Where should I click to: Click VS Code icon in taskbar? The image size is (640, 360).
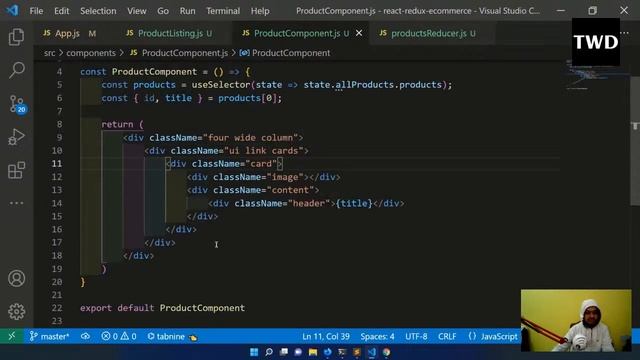371,352
